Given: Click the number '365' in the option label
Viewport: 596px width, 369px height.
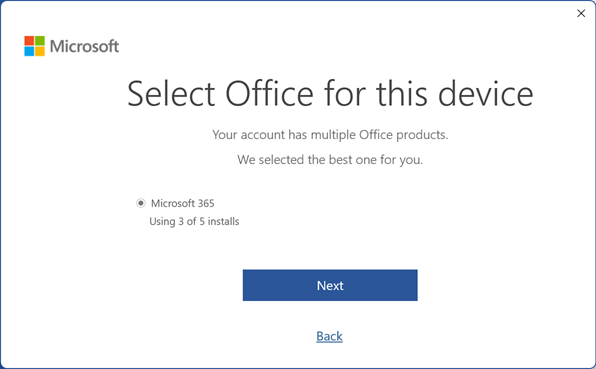Looking at the screenshot, I should pyautogui.click(x=206, y=203).
